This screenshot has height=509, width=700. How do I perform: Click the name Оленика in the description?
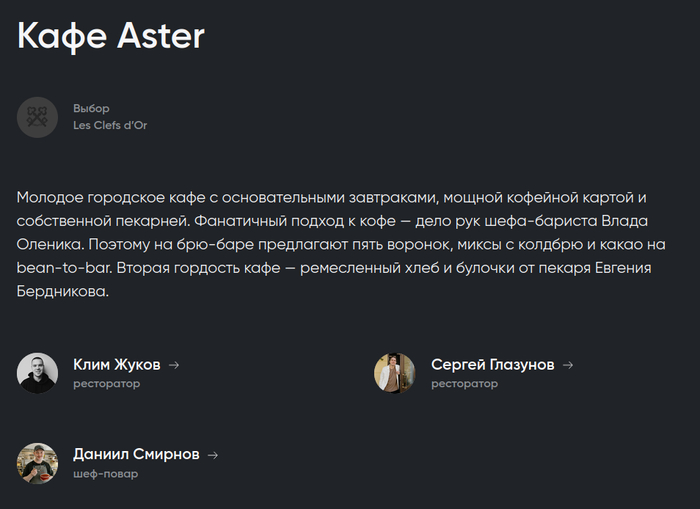tap(50, 244)
